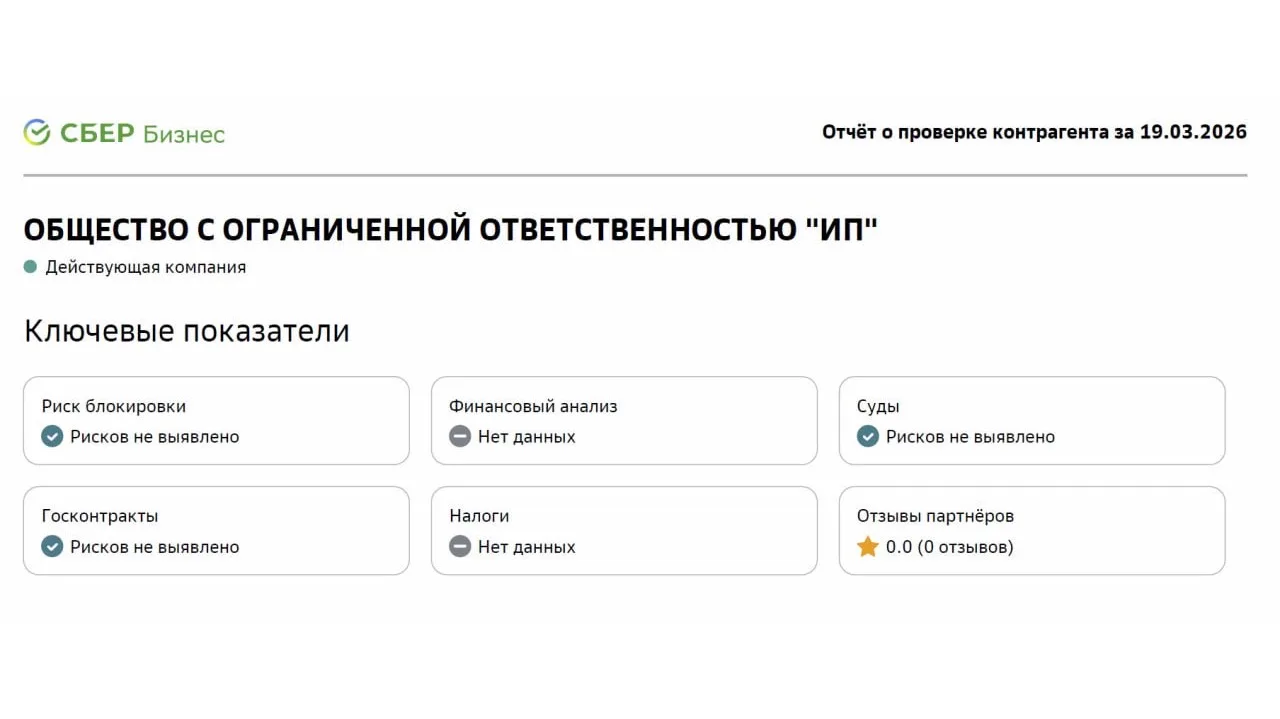Select the Суды indicator card
This screenshot has width=1280, height=719.
pos(1032,420)
